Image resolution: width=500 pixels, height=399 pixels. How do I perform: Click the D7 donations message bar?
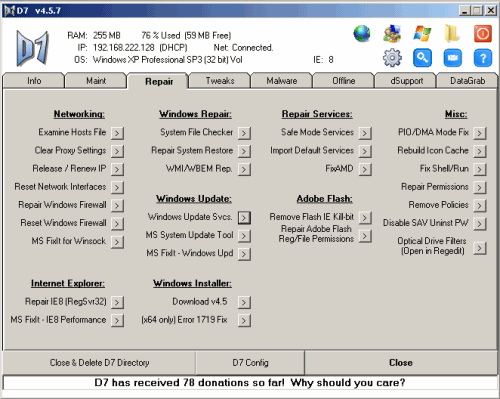point(250,382)
